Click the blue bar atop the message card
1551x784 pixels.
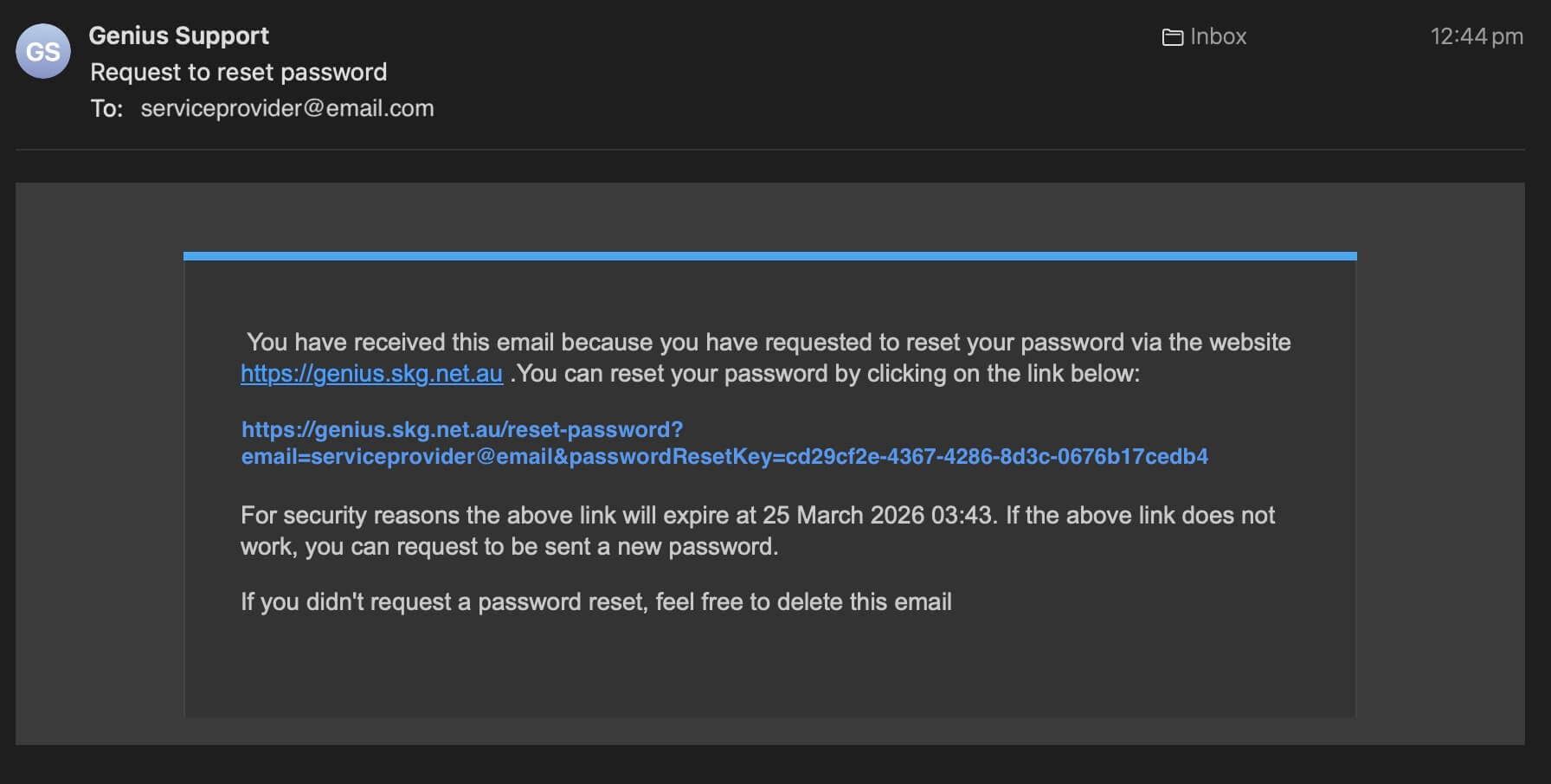(x=769, y=256)
